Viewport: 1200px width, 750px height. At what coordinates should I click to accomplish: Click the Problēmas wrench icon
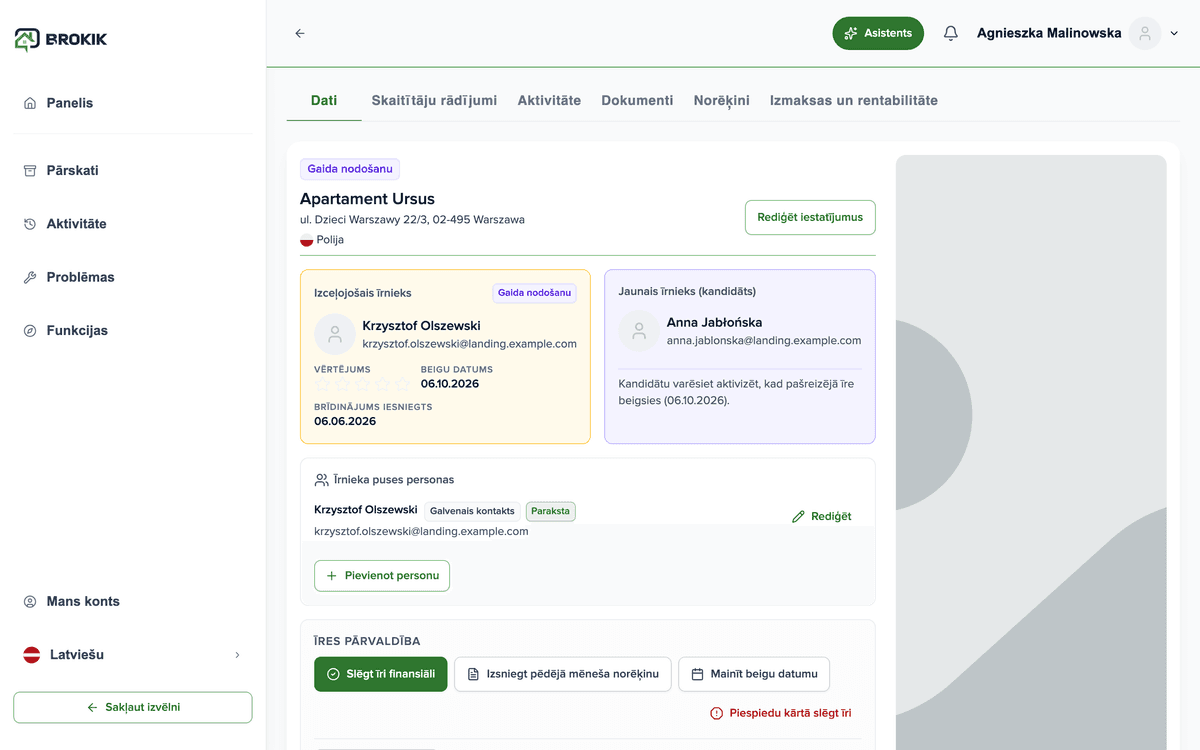click(x=30, y=277)
